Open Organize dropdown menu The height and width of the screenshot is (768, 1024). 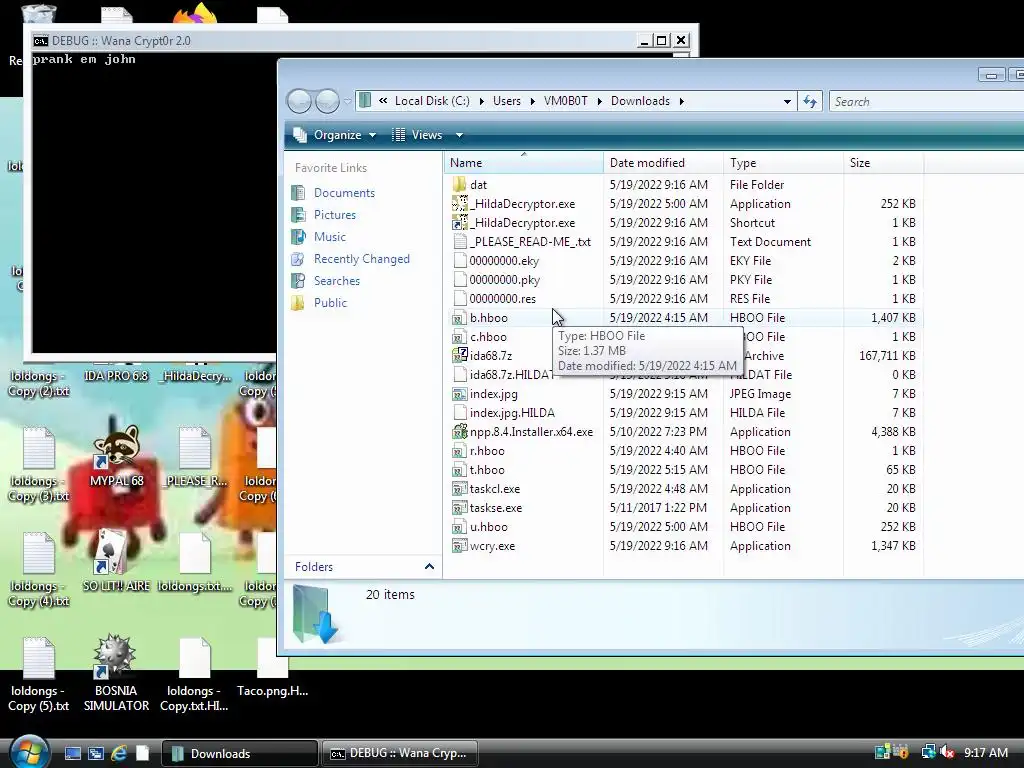point(335,135)
